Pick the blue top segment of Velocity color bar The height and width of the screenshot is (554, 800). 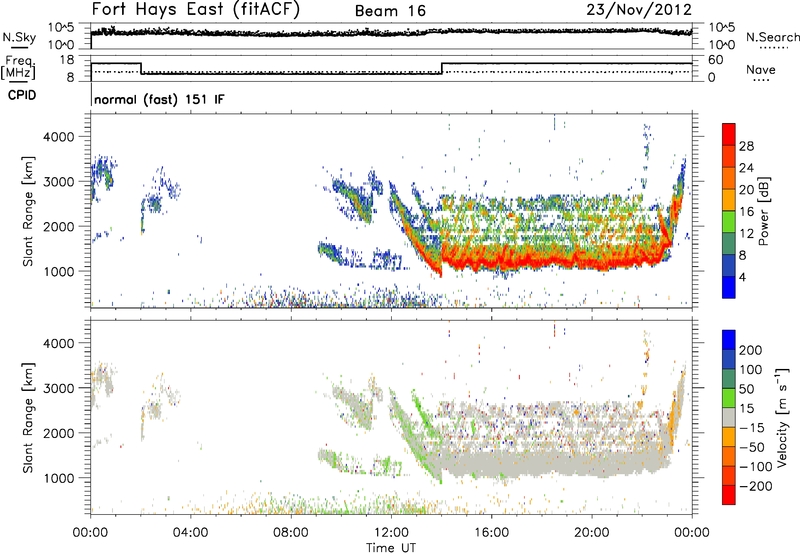[x=729, y=340]
